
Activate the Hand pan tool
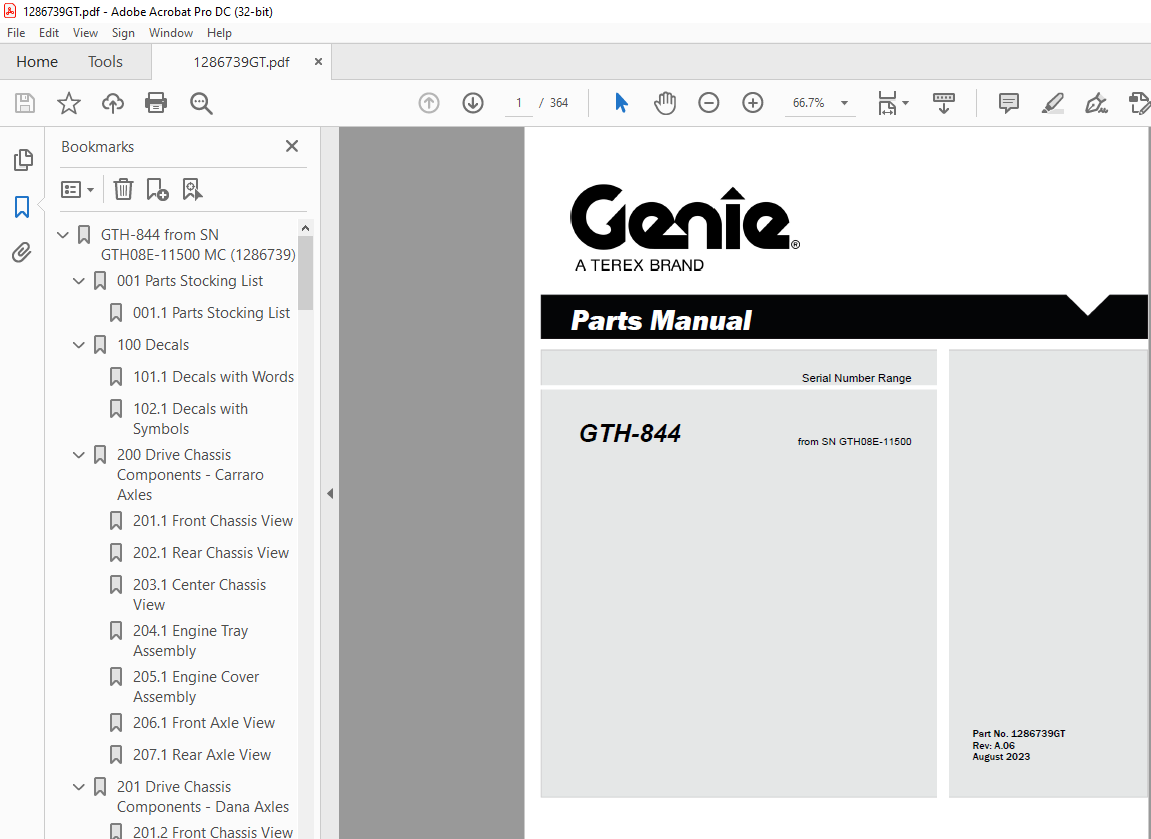tap(665, 103)
